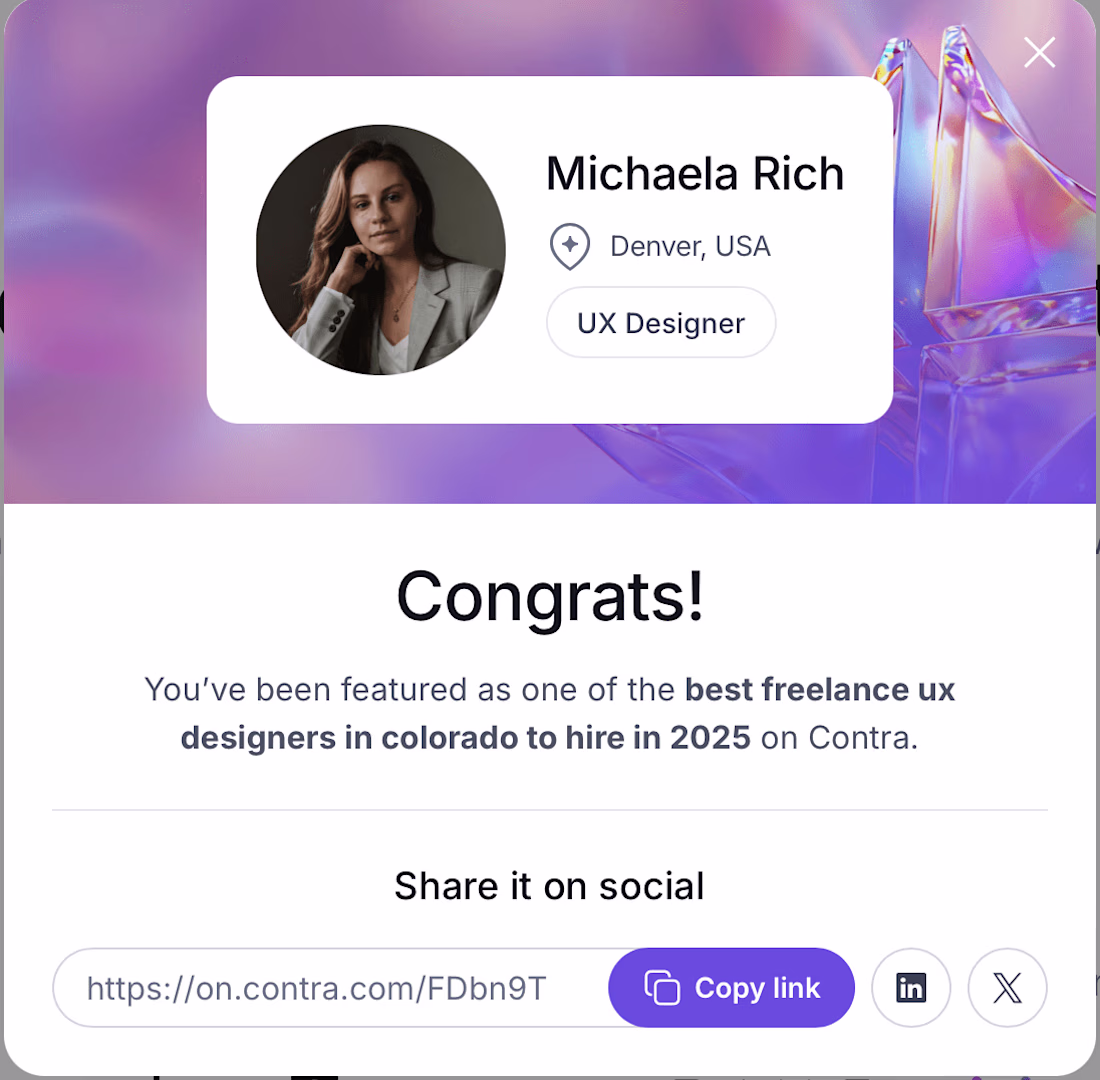Close the congrats dialog with the X
Image resolution: width=1100 pixels, height=1080 pixels.
(1039, 53)
